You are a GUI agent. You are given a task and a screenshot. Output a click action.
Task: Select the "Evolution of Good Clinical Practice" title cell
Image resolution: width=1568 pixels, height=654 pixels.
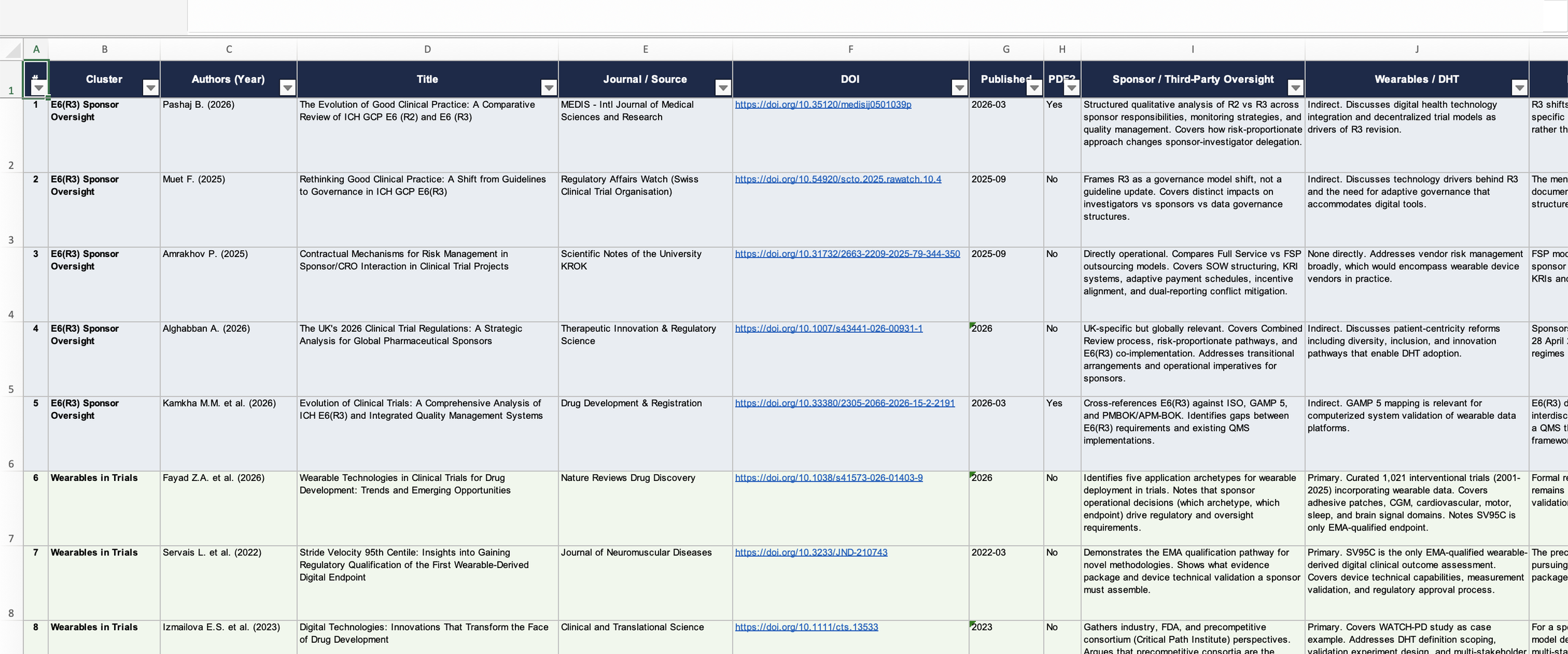point(428,135)
